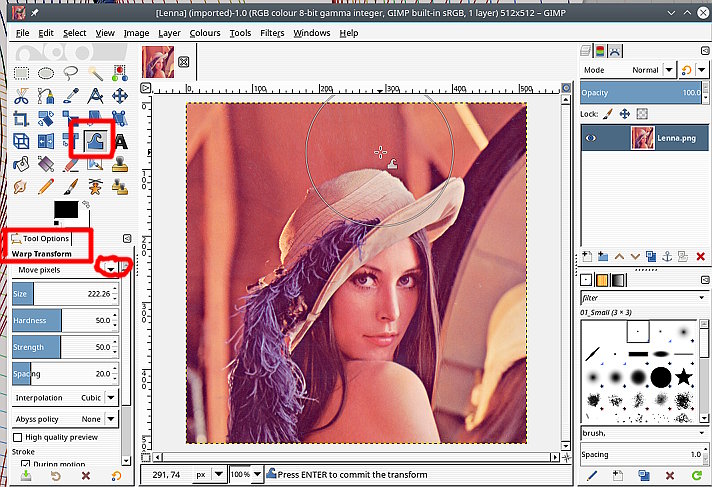Activate the Free Select lasso tool
Screen dimensions: 712x487
pos(71,73)
